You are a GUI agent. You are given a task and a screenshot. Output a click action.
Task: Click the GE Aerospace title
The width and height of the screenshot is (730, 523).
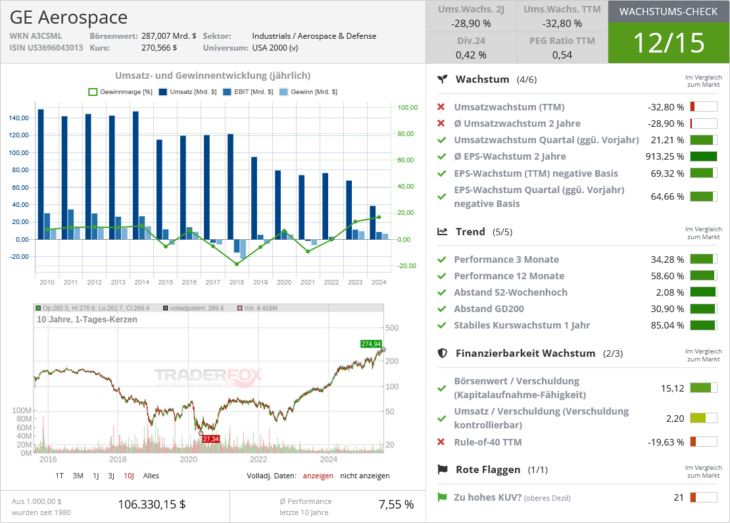point(68,17)
